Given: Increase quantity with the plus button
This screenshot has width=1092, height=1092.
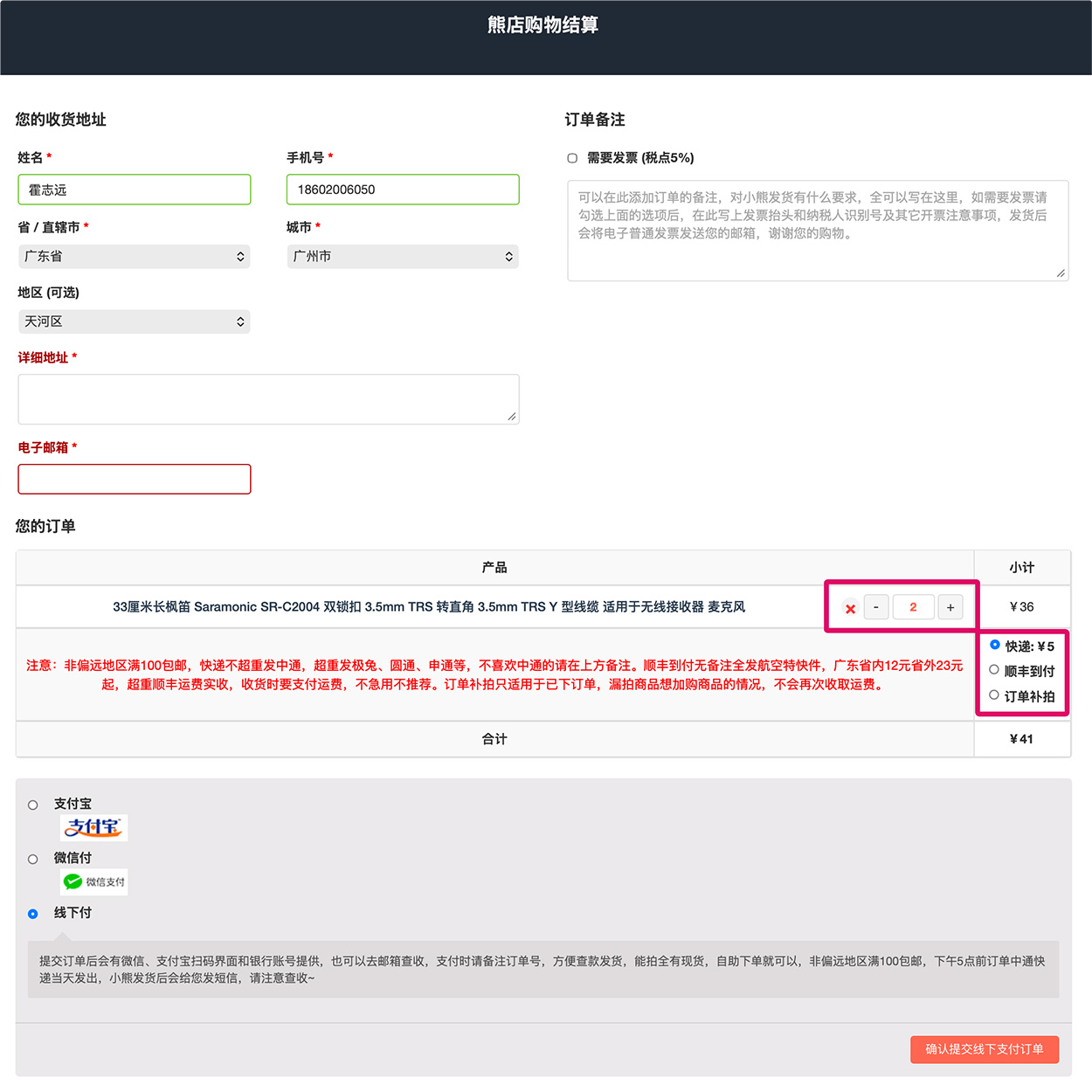Looking at the screenshot, I should 950,607.
